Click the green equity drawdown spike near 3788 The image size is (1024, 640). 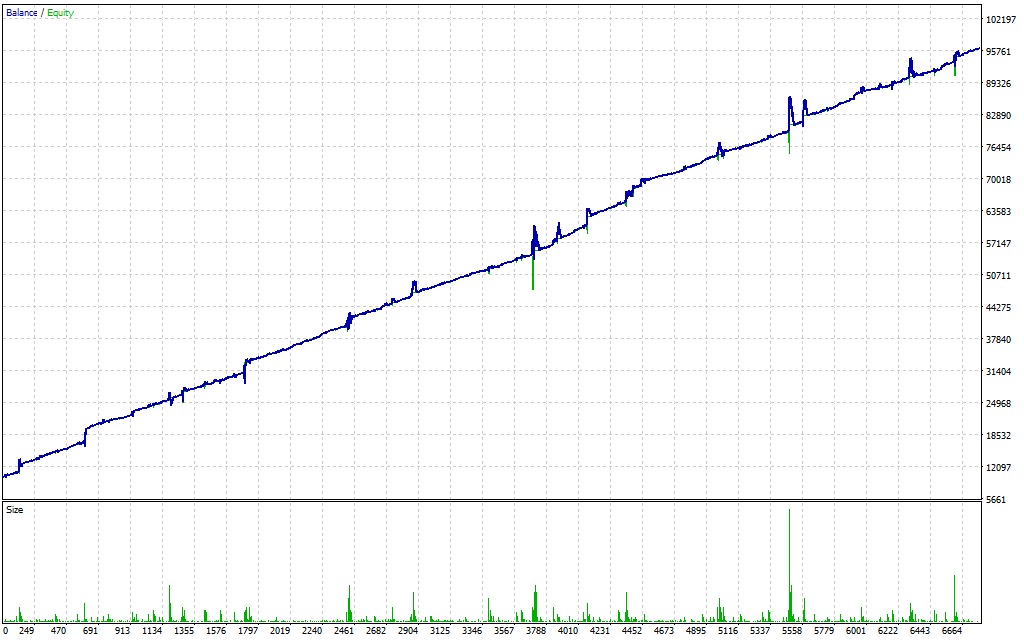point(533,278)
